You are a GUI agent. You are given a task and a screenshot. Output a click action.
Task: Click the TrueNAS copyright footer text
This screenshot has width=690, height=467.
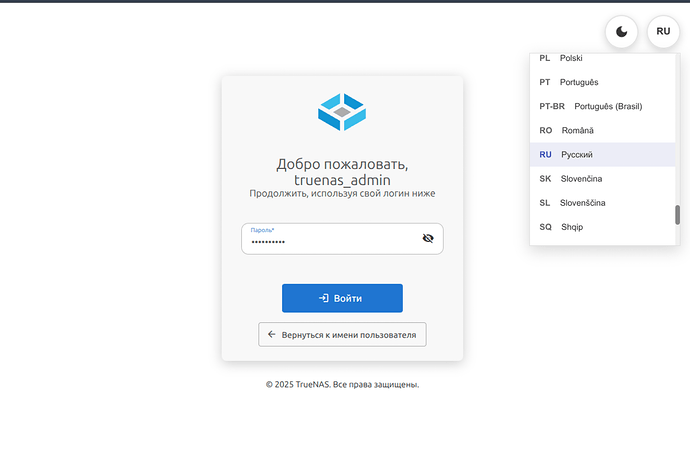(x=342, y=384)
